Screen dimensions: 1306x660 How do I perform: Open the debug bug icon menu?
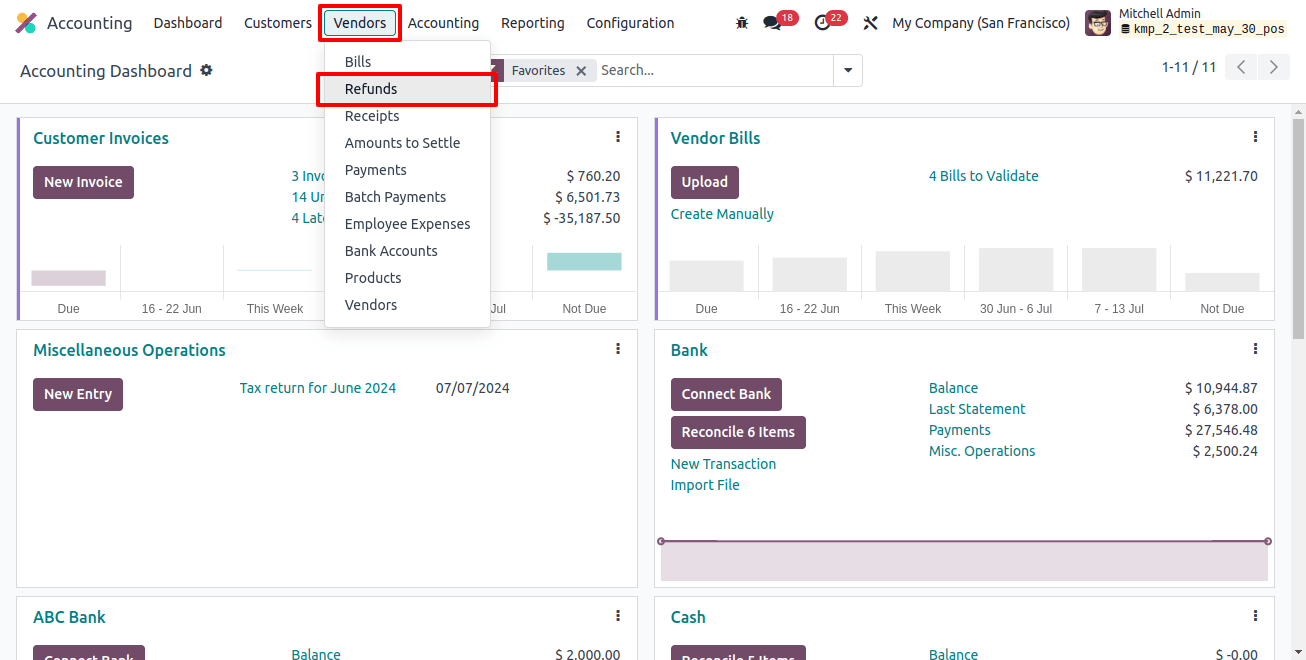tap(741, 23)
